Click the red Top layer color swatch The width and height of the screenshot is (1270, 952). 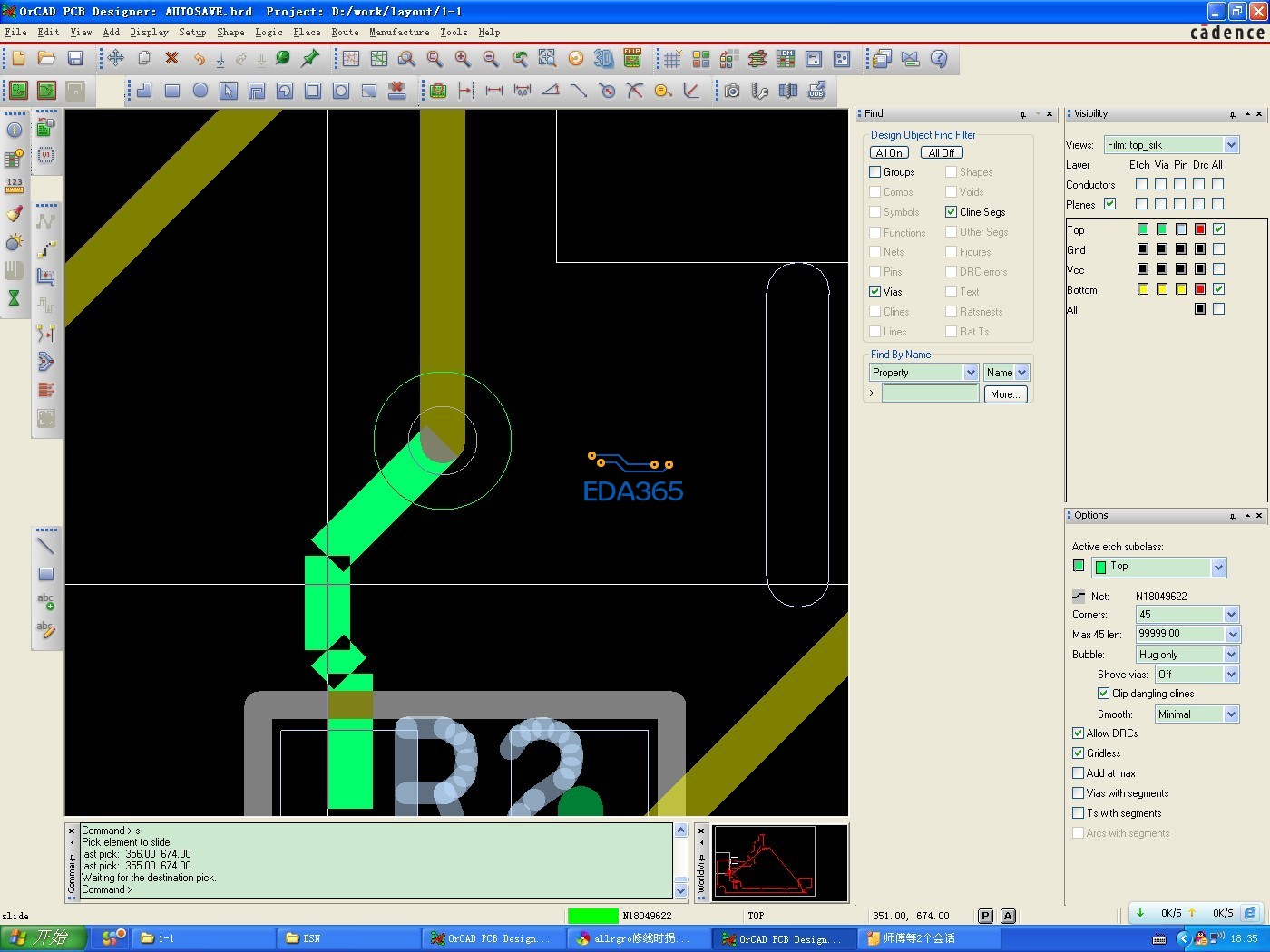[1199, 229]
